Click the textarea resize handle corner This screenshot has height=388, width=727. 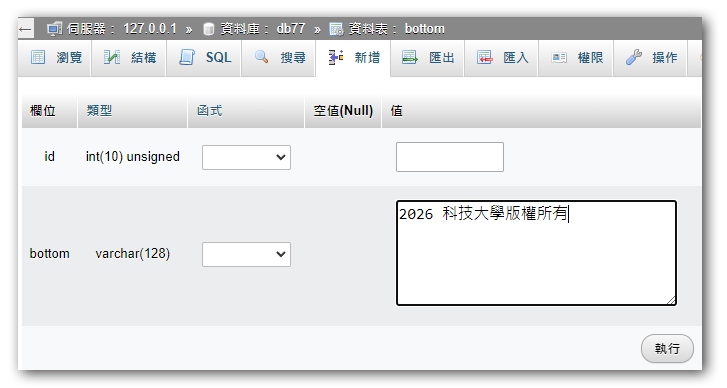pos(671,300)
